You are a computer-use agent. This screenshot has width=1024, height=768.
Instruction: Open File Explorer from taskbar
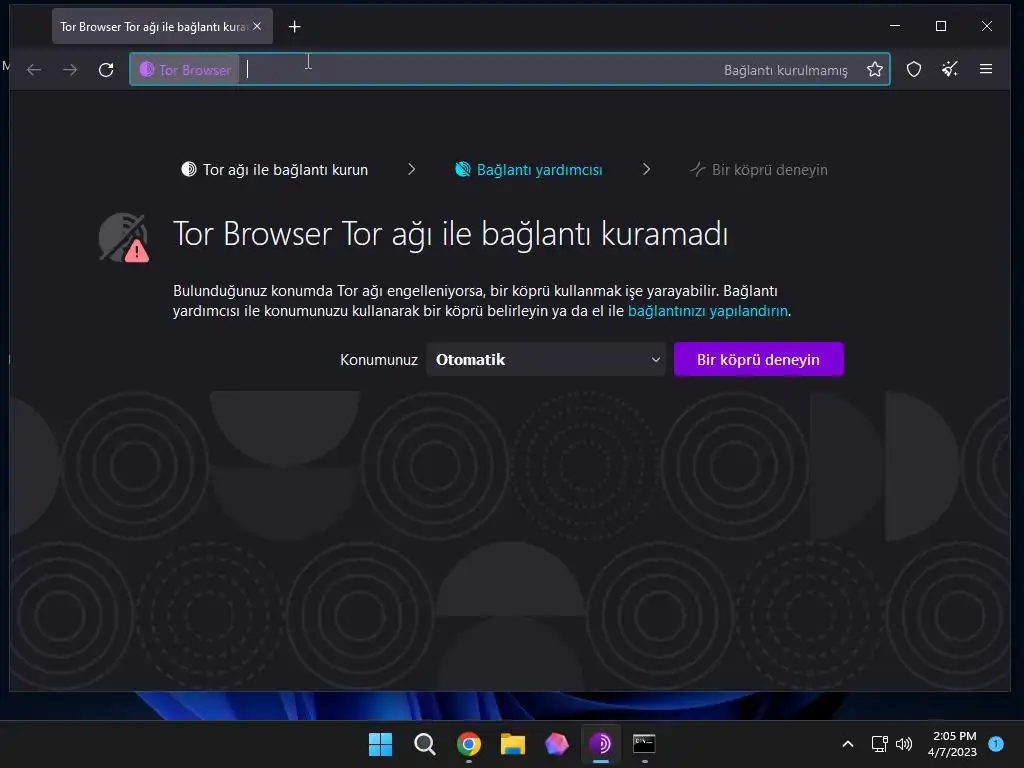(513, 744)
